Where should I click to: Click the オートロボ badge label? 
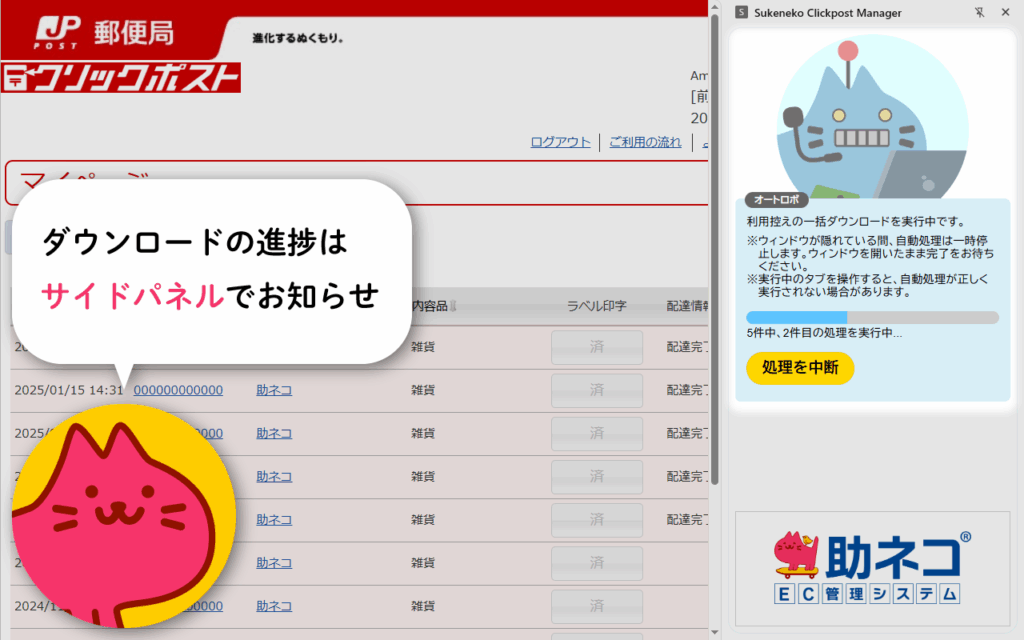pos(776,199)
